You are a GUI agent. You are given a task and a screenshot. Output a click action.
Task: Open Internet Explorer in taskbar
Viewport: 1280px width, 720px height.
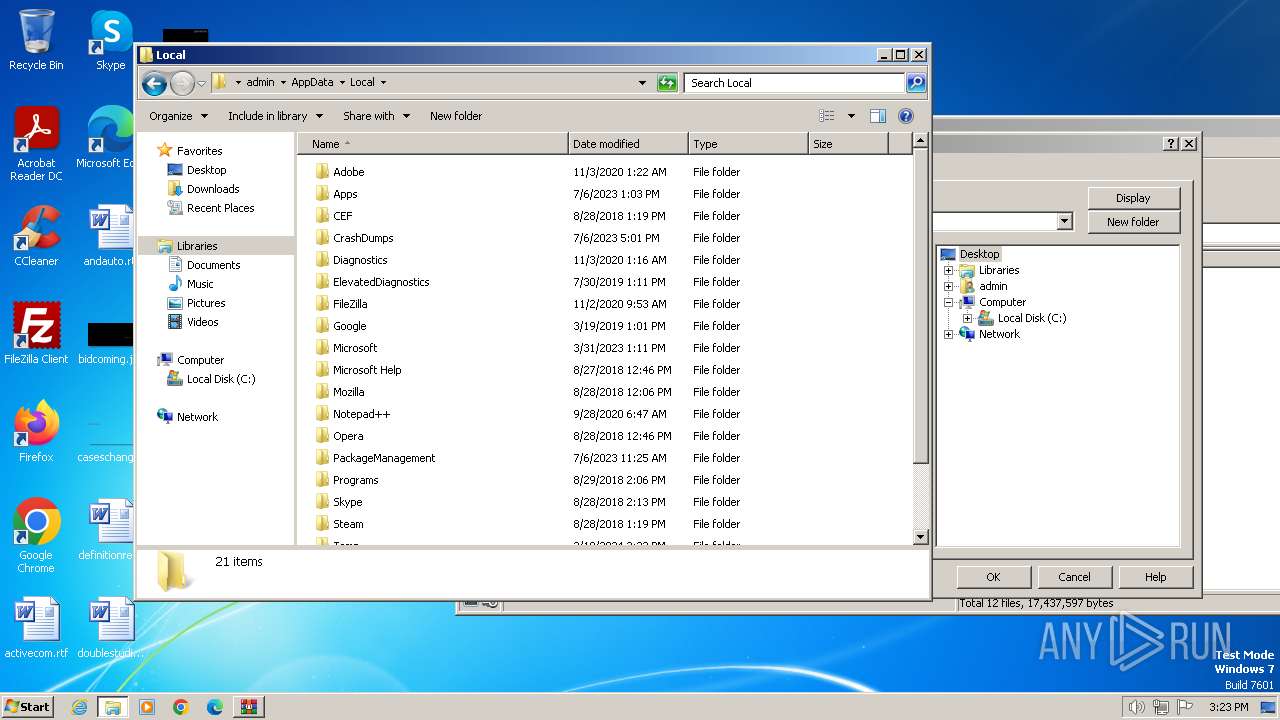[79, 707]
